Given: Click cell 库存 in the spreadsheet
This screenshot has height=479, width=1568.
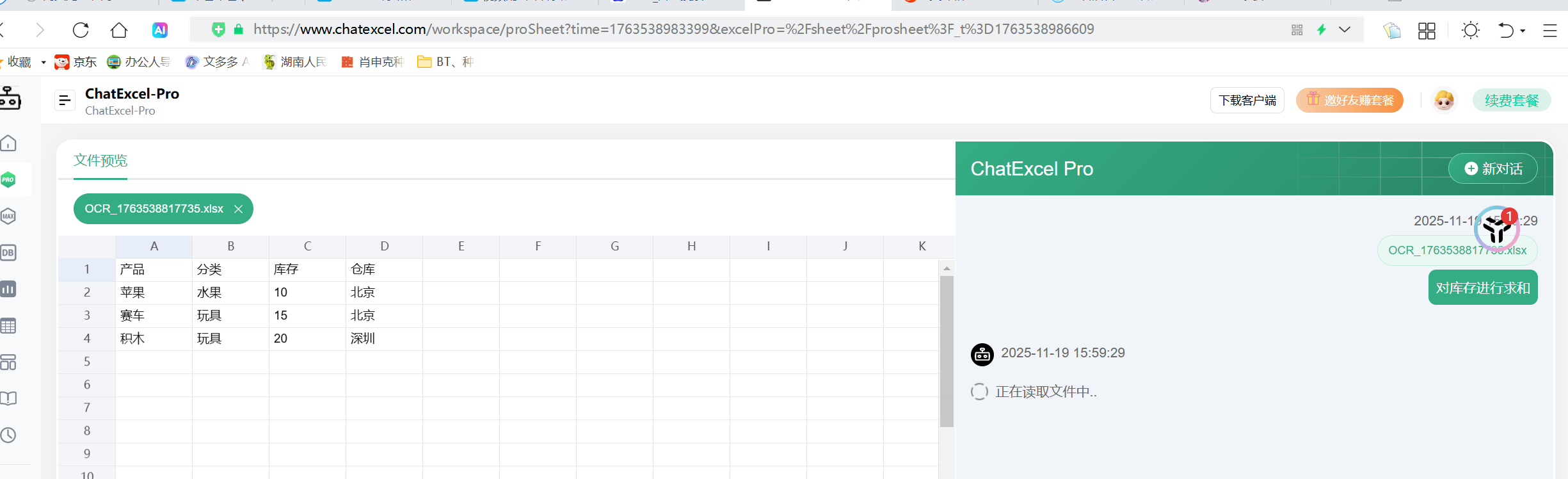Looking at the screenshot, I should click(x=307, y=270).
